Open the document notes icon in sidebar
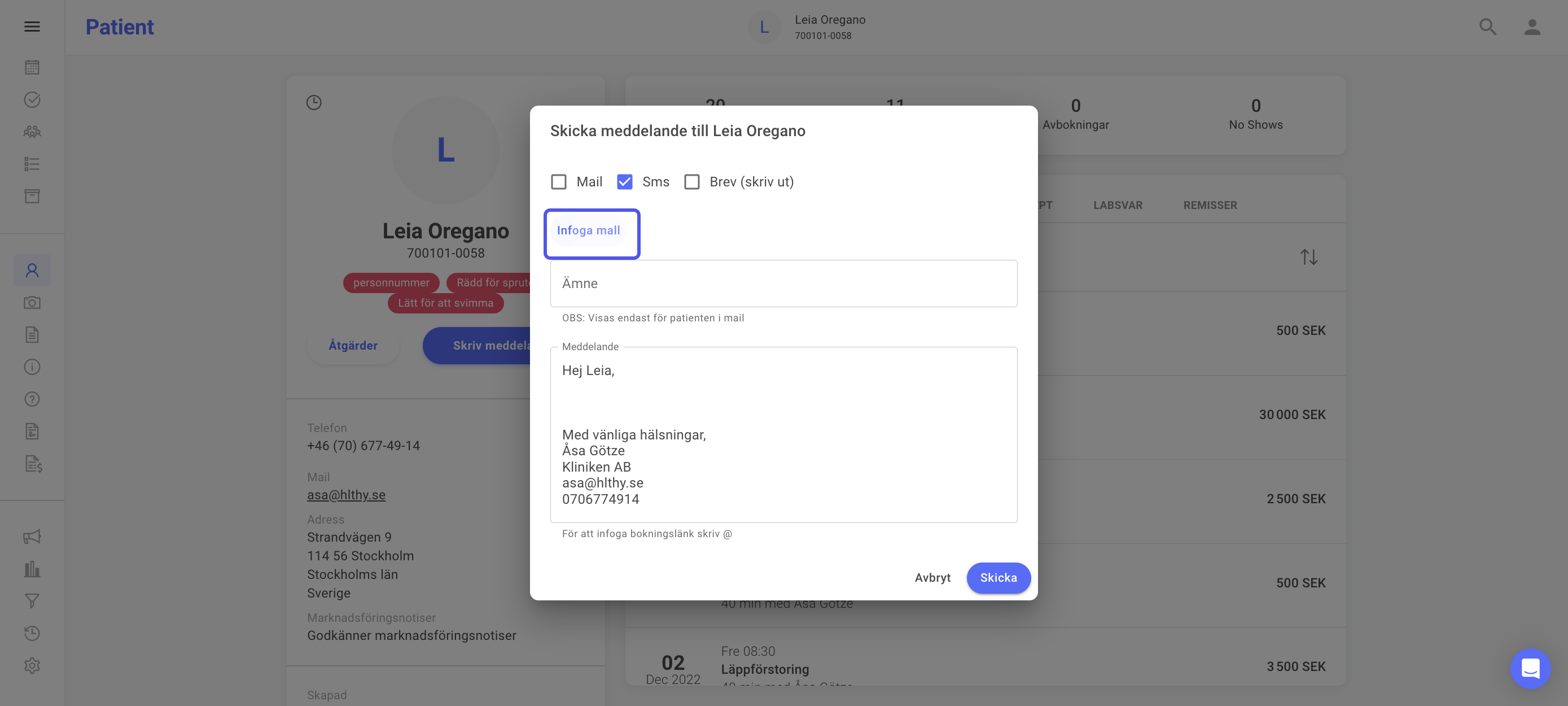The image size is (1568, 706). [x=32, y=334]
